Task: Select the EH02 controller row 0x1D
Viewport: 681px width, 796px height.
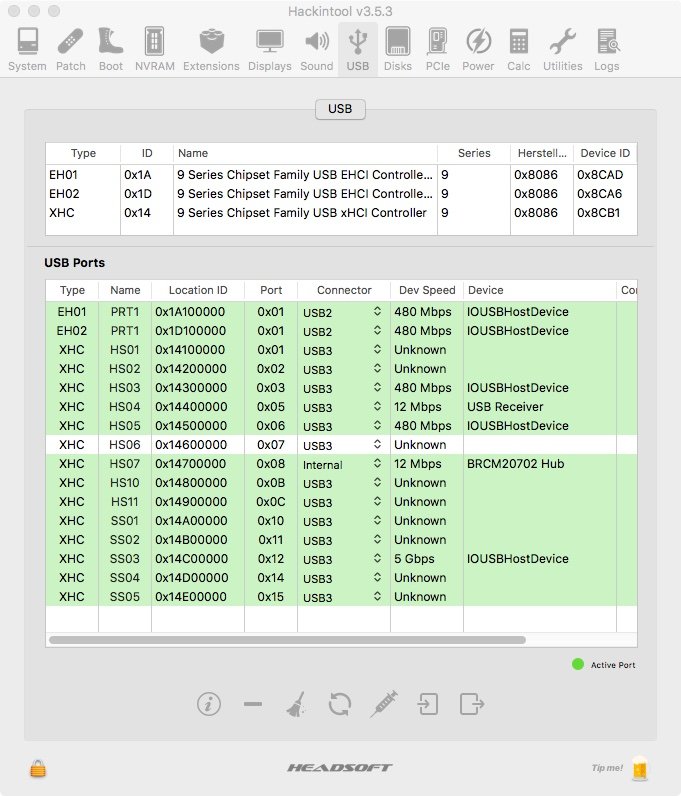Action: click(x=341, y=193)
